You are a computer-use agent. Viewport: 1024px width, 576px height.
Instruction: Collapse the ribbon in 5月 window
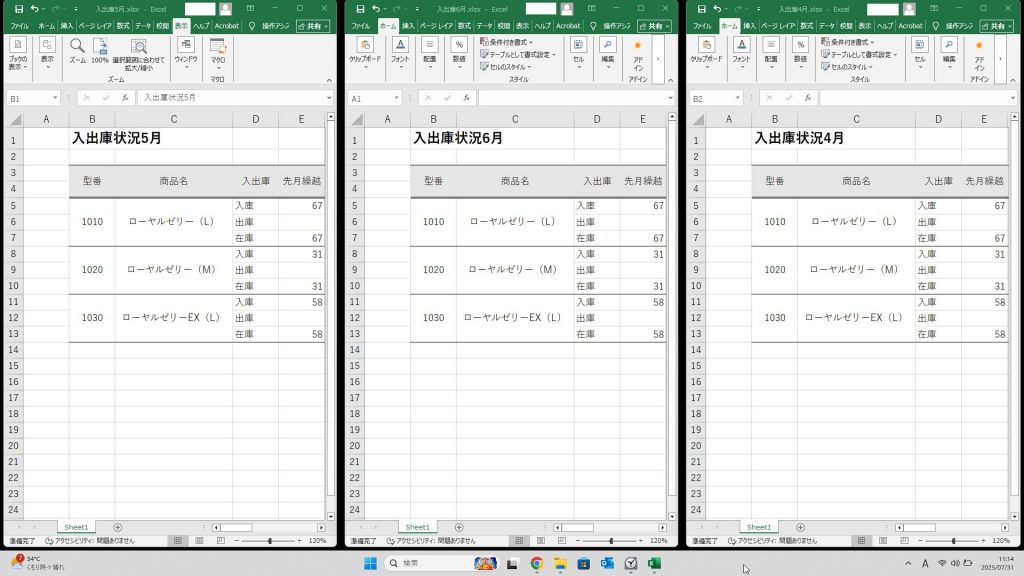329,80
